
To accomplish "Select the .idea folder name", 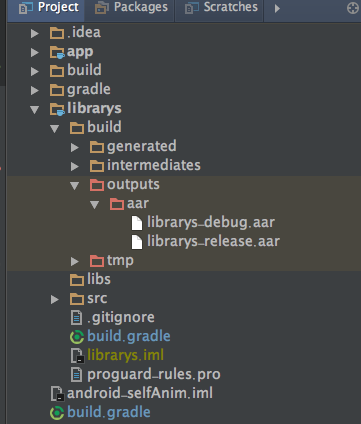I will [x=84, y=32].
